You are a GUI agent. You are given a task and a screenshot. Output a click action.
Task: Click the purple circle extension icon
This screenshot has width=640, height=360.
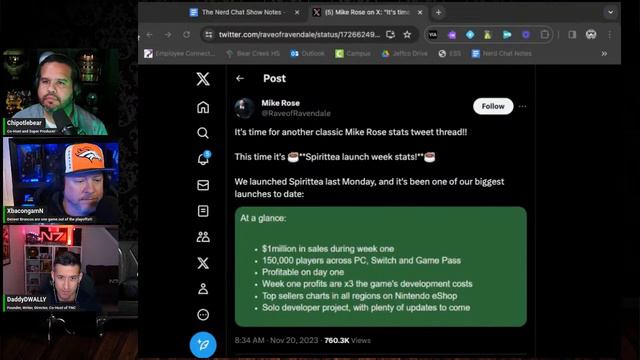[526, 35]
